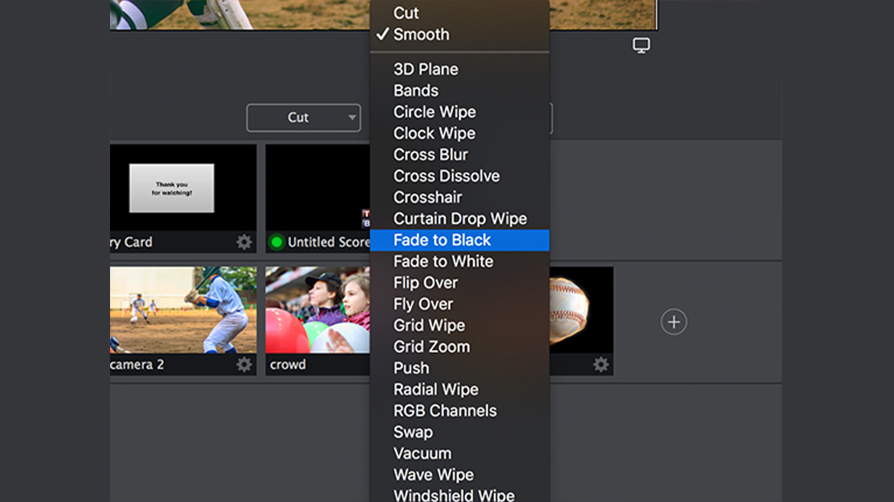Screen dimensions: 894x502
Task: Click the plus icon to add shot
Action: 673,322
